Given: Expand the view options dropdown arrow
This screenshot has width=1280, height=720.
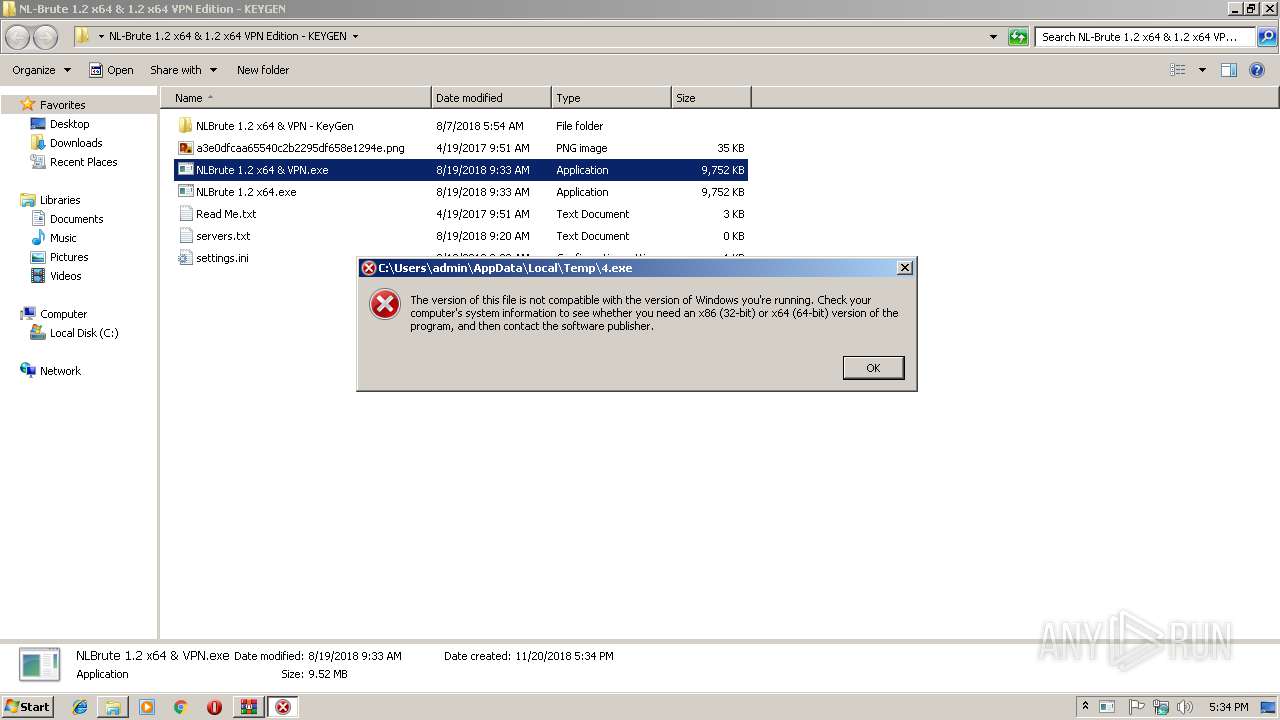Looking at the screenshot, I should (x=1202, y=70).
